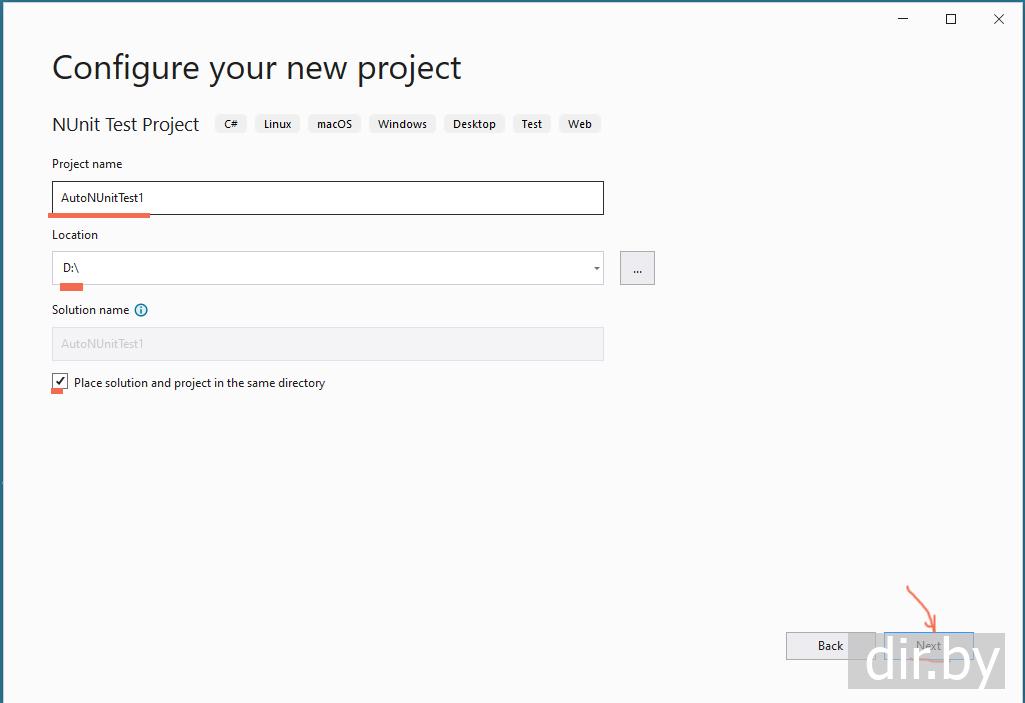Image resolution: width=1025 pixels, height=703 pixels.
Task: Click the C# language tag
Action: (x=231, y=124)
